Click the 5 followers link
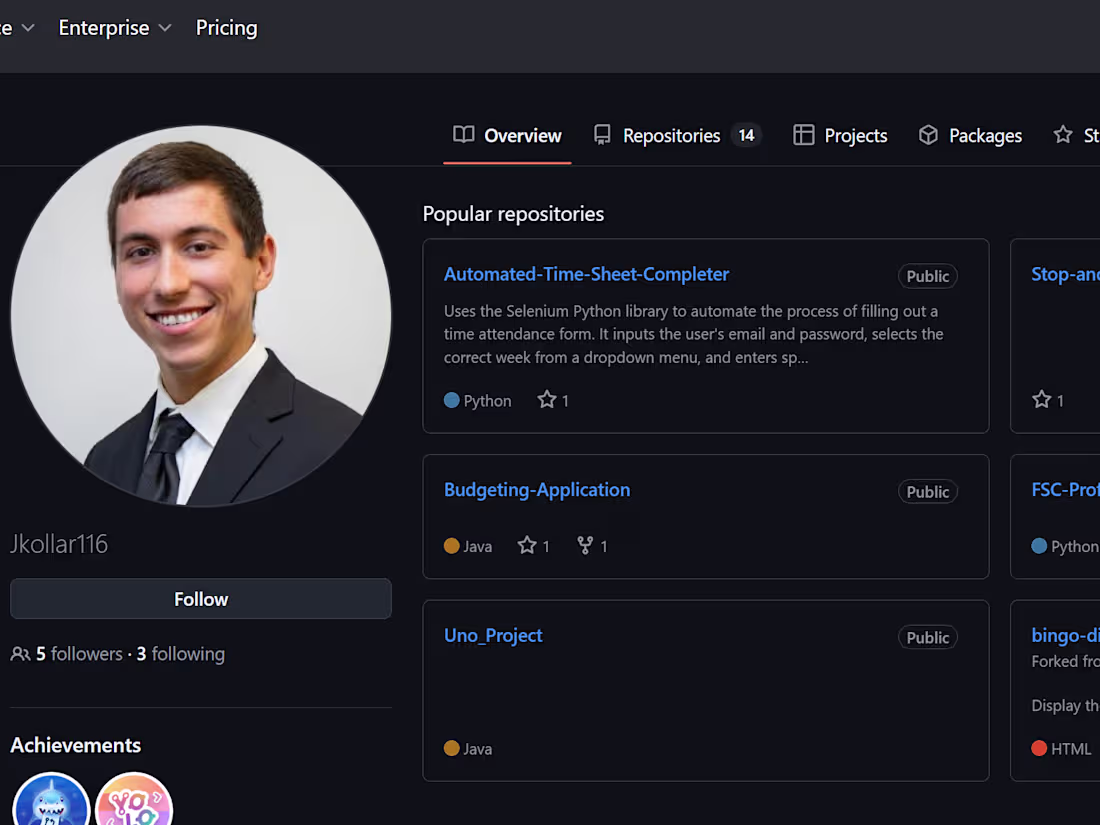The width and height of the screenshot is (1100, 825). (79, 654)
